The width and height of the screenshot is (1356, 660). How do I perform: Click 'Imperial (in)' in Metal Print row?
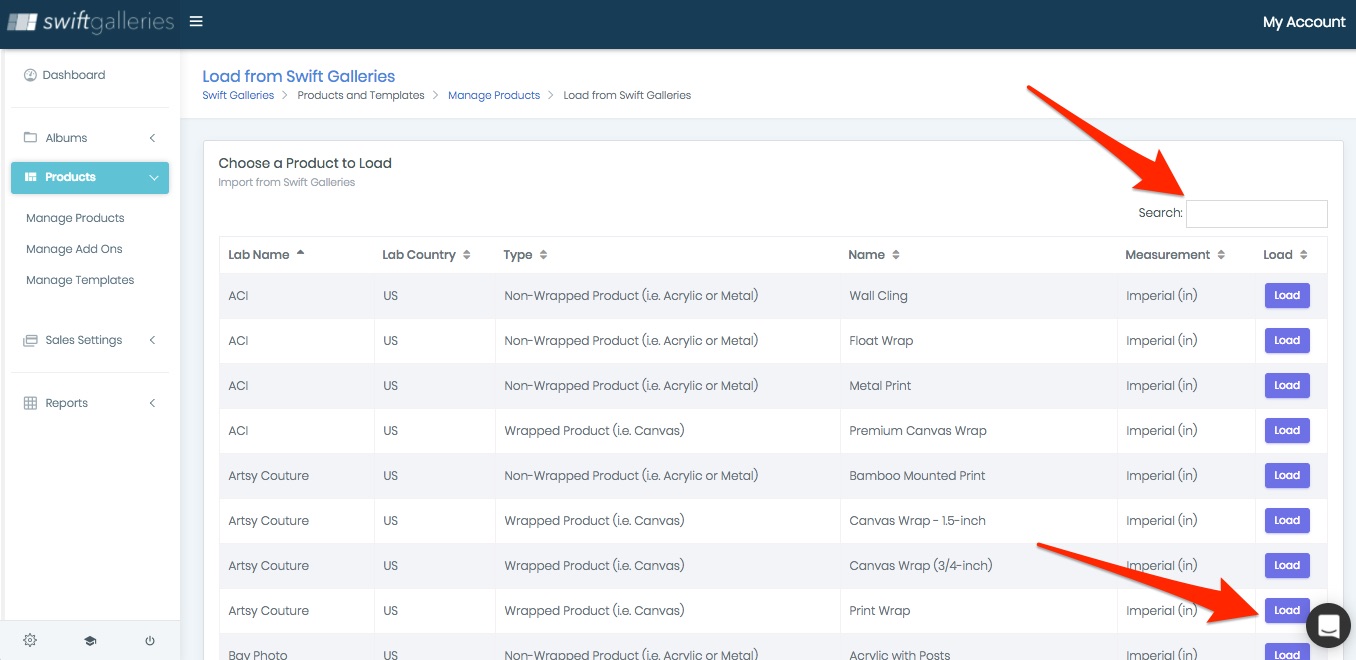[x=1161, y=386]
